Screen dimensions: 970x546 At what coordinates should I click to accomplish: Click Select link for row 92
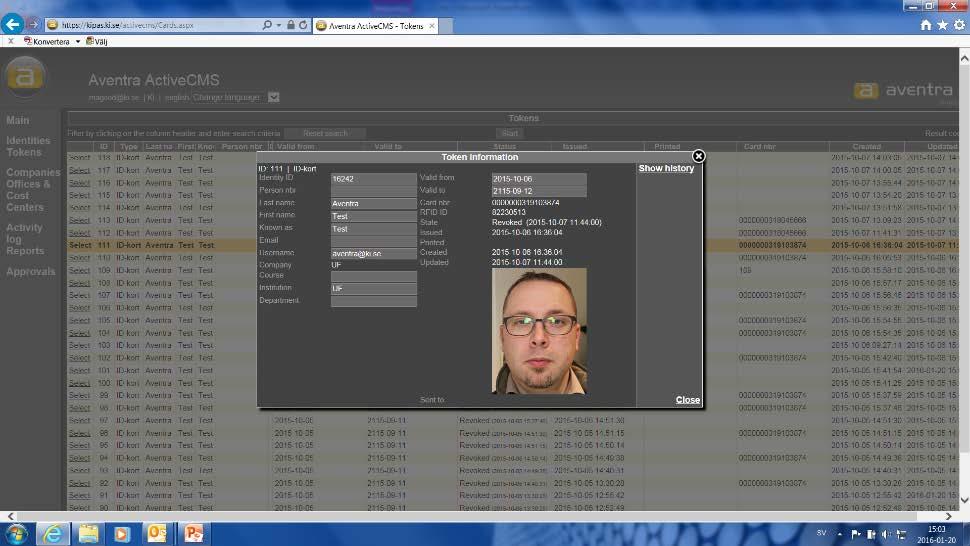[79, 483]
